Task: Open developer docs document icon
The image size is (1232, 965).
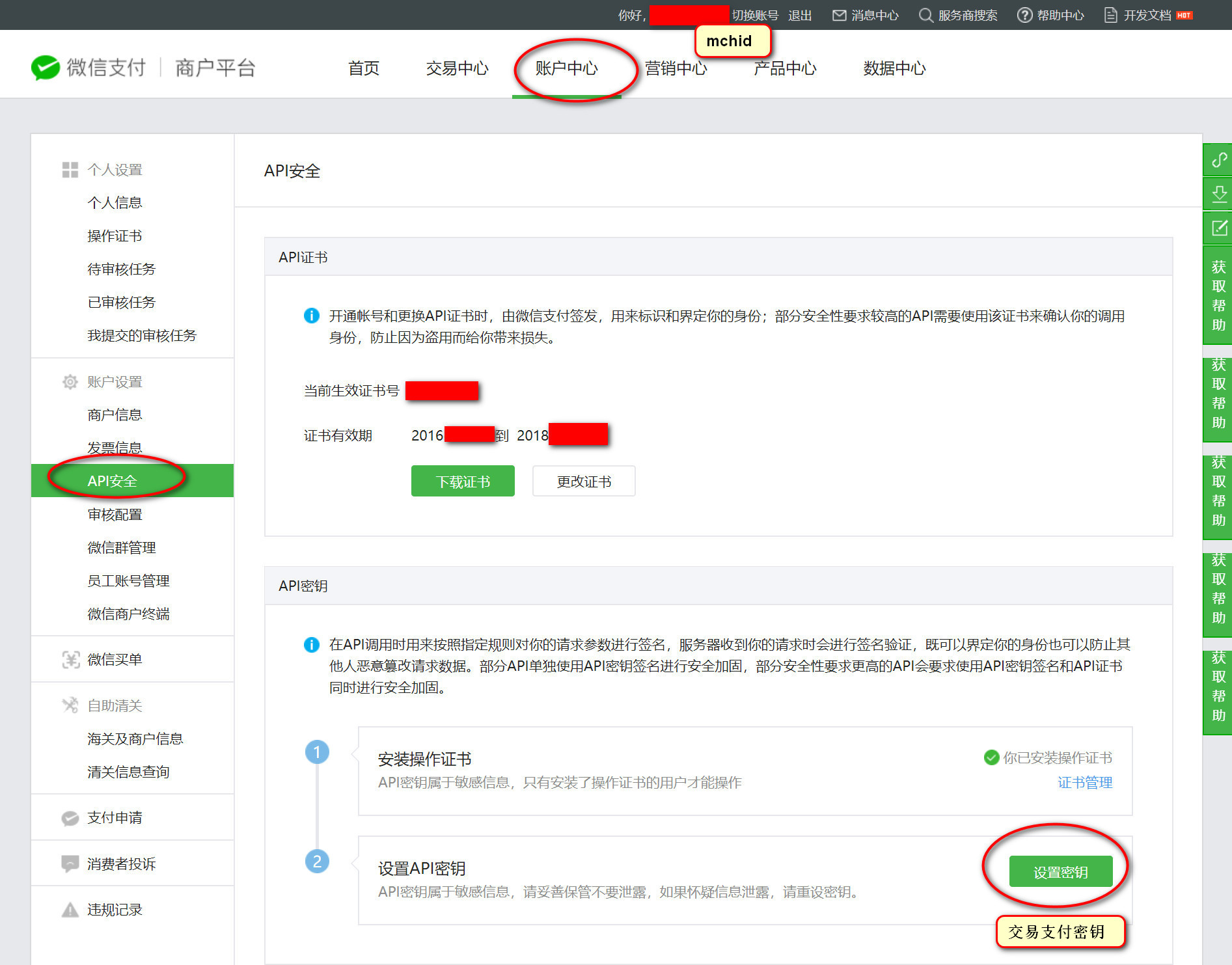Action: (1110, 15)
